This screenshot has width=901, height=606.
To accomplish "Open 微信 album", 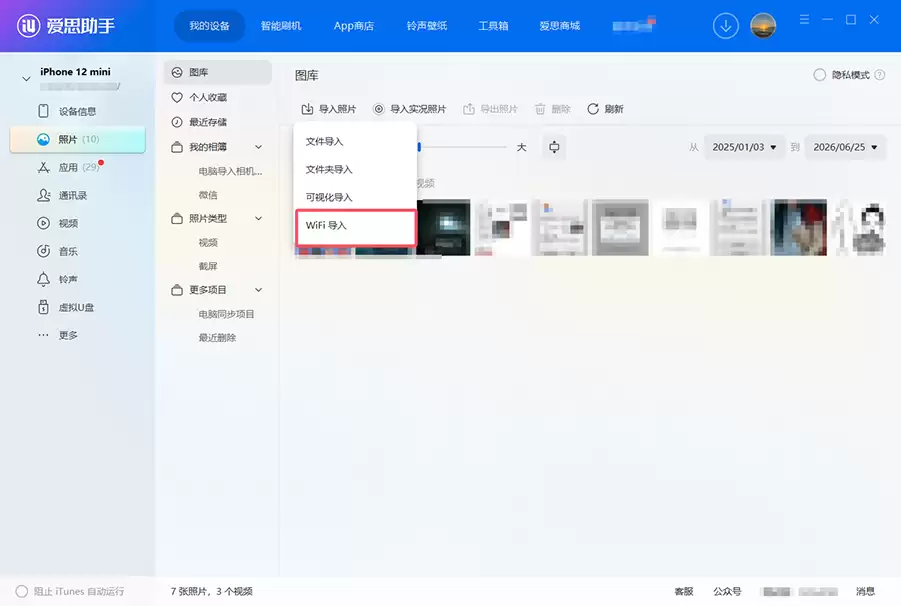I will point(208,195).
